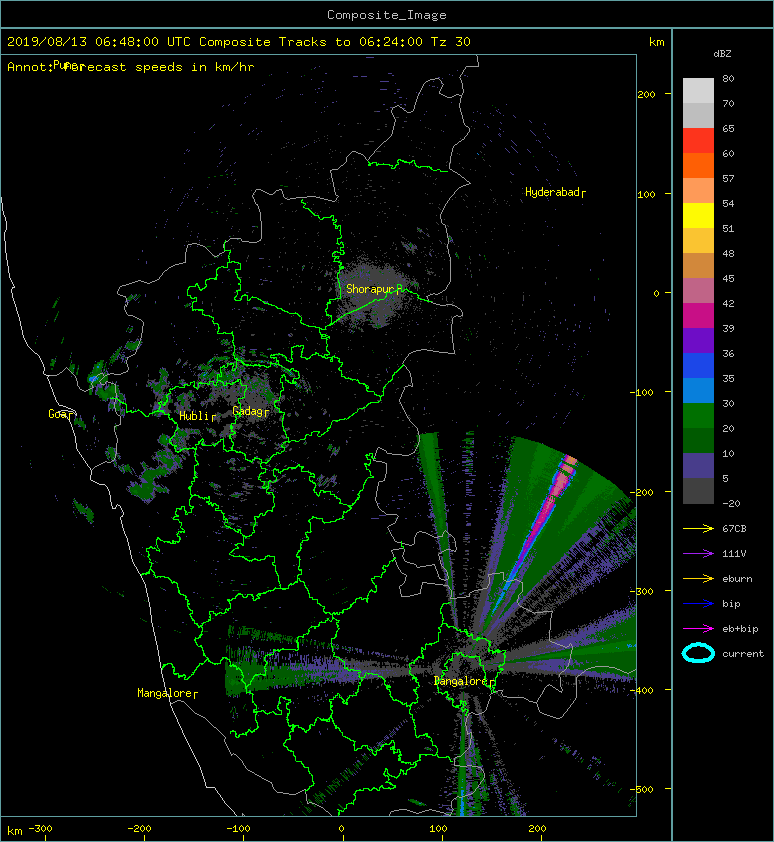Screen dimensions: 774x842
Task: Click the Gadag city label
Action: coord(248,411)
